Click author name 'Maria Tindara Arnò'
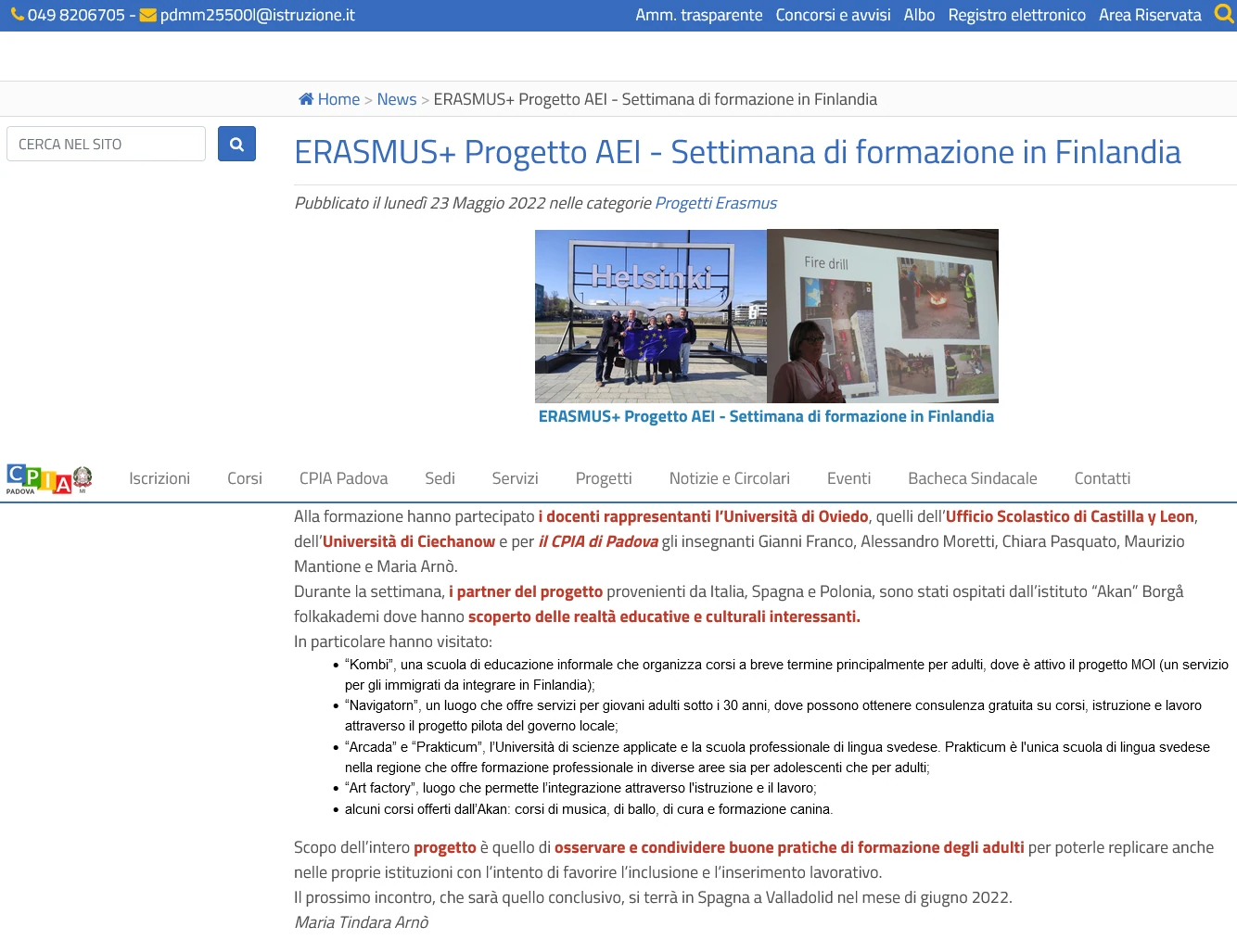 362,922
